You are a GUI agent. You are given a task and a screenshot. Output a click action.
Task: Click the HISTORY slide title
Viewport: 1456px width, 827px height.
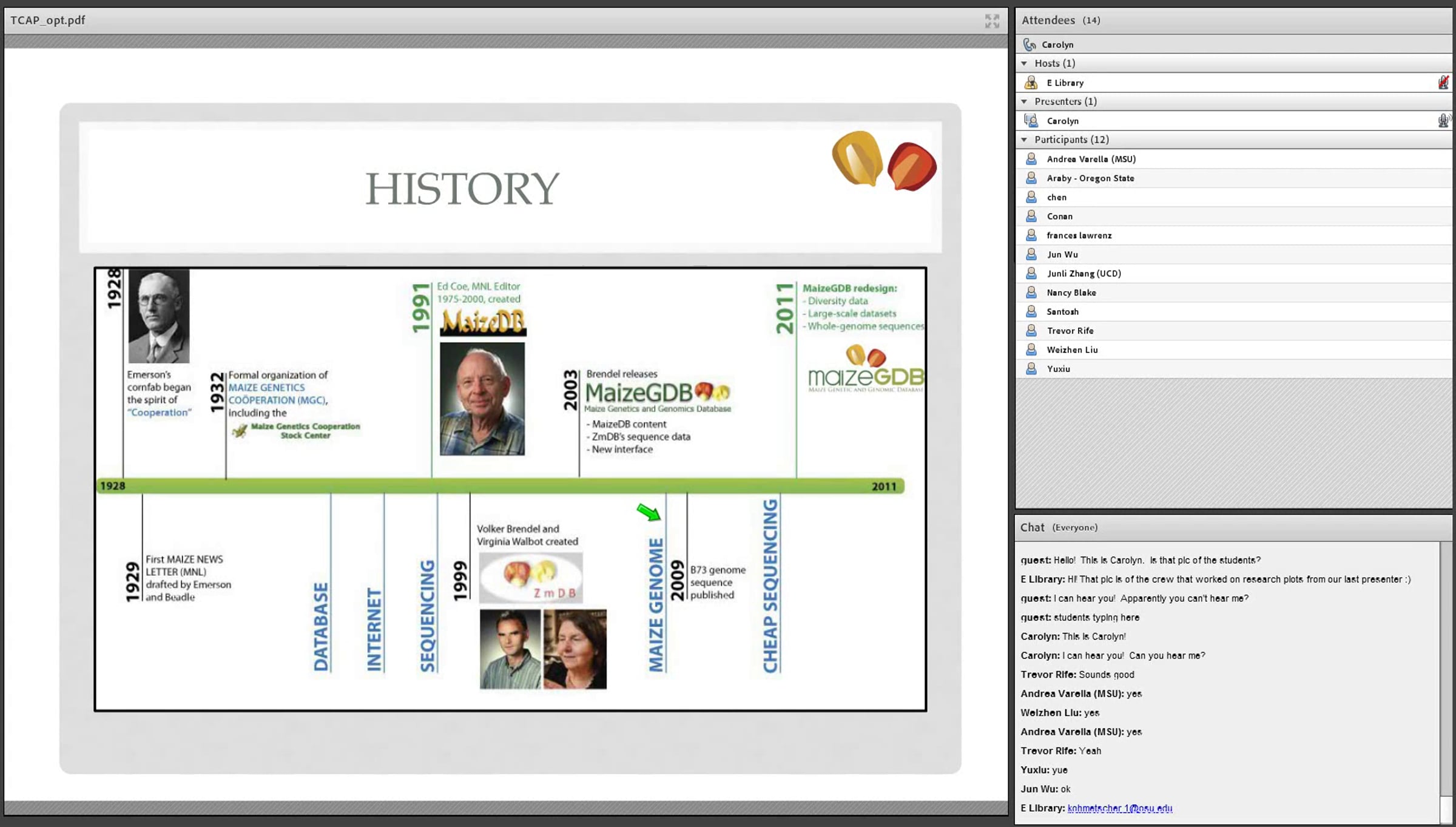pyautogui.click(x=462, y=189)
